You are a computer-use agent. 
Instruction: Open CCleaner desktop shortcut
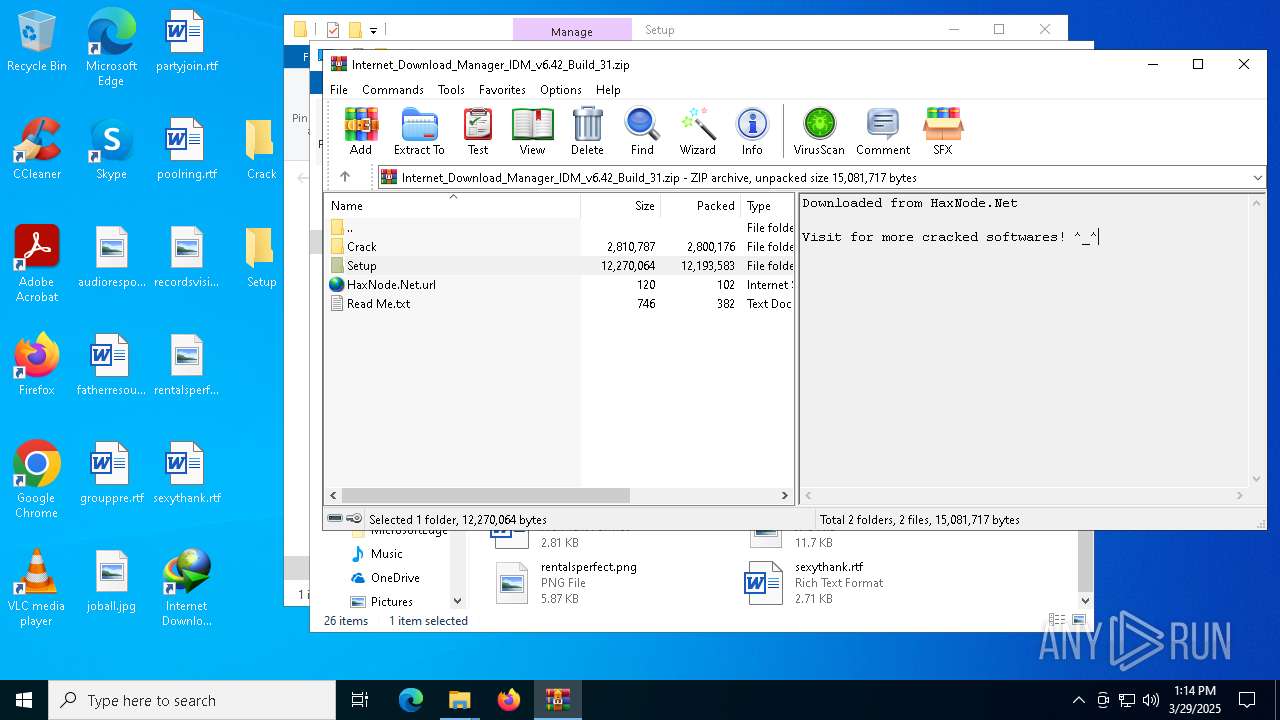tap(37, 149)
